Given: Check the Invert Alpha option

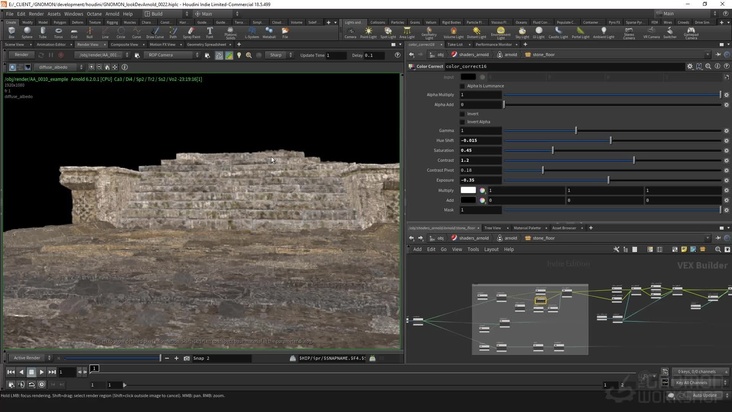Looking at the screenshot, I should [461, 121].
